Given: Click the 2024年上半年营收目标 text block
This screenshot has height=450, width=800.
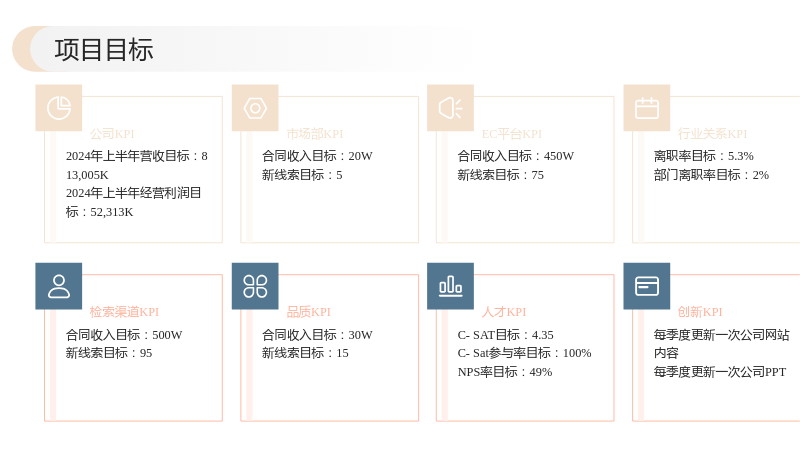Looking at the screenshot, I should coord(137,165).
